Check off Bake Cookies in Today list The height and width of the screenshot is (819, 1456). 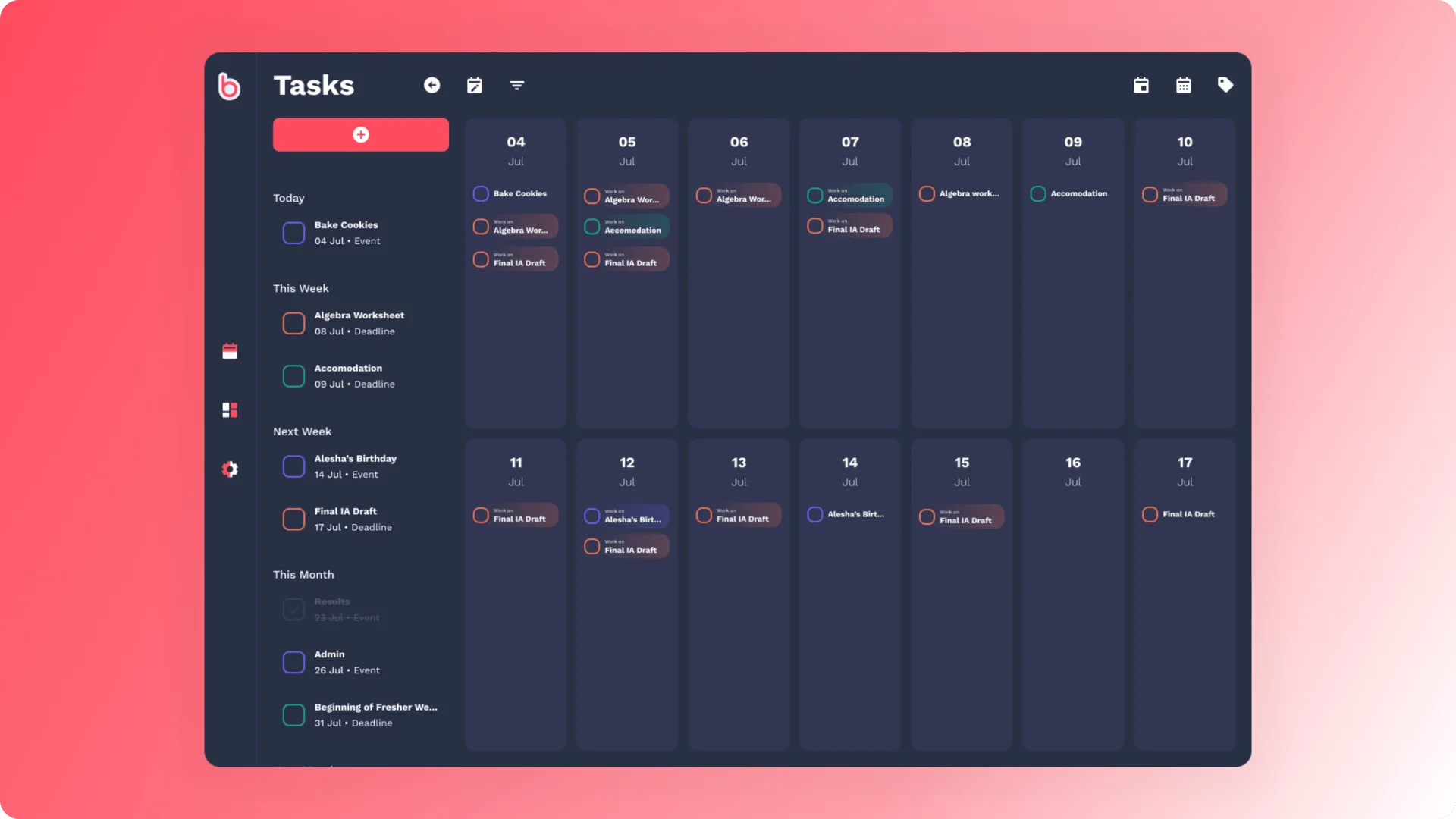(293, 233)
